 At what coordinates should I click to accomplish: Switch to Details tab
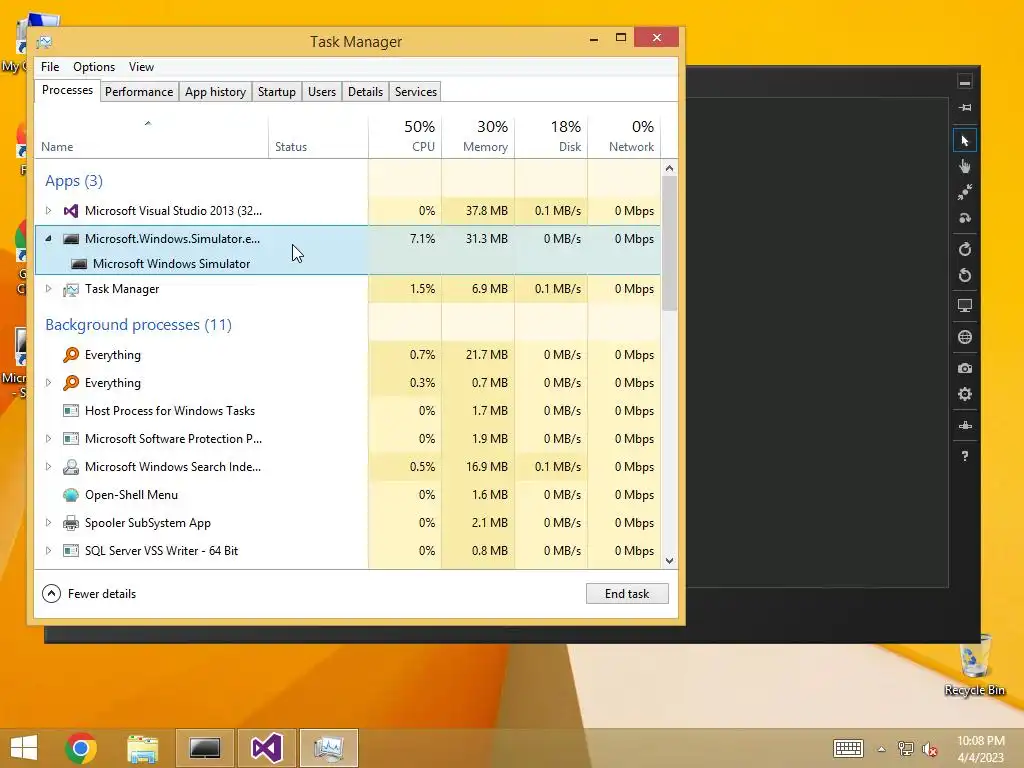(366, 91)
